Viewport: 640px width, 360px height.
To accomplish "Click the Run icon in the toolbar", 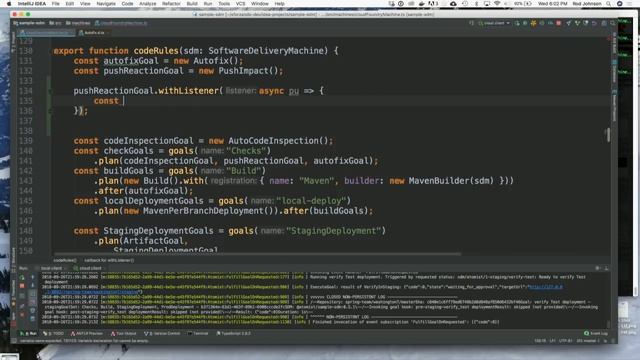I will coord(517,23).
